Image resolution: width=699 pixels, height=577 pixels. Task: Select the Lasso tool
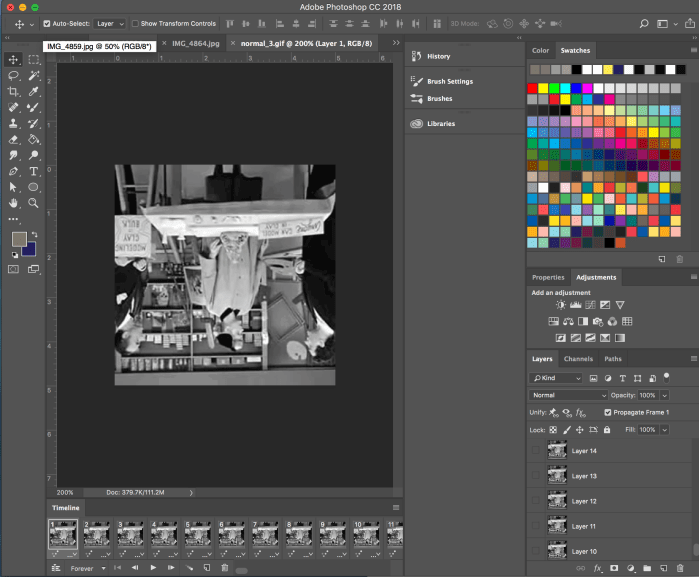click(13, 75)
